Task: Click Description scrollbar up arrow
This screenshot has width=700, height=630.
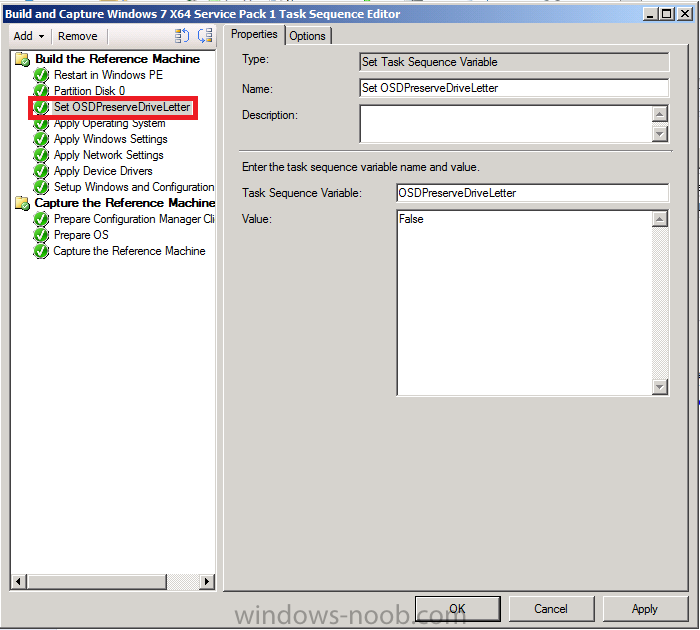Action: 660,113
